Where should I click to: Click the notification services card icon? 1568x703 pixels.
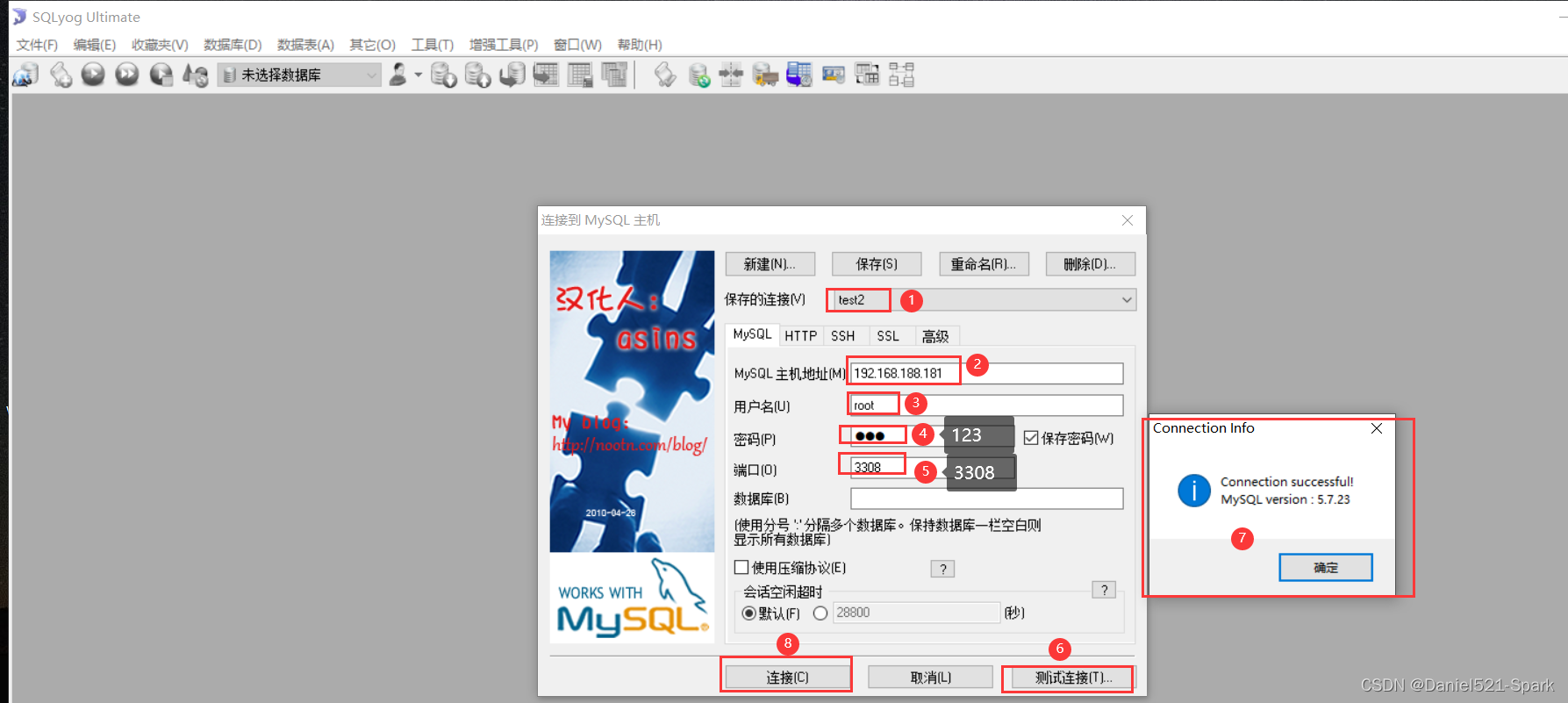[834, 75]
